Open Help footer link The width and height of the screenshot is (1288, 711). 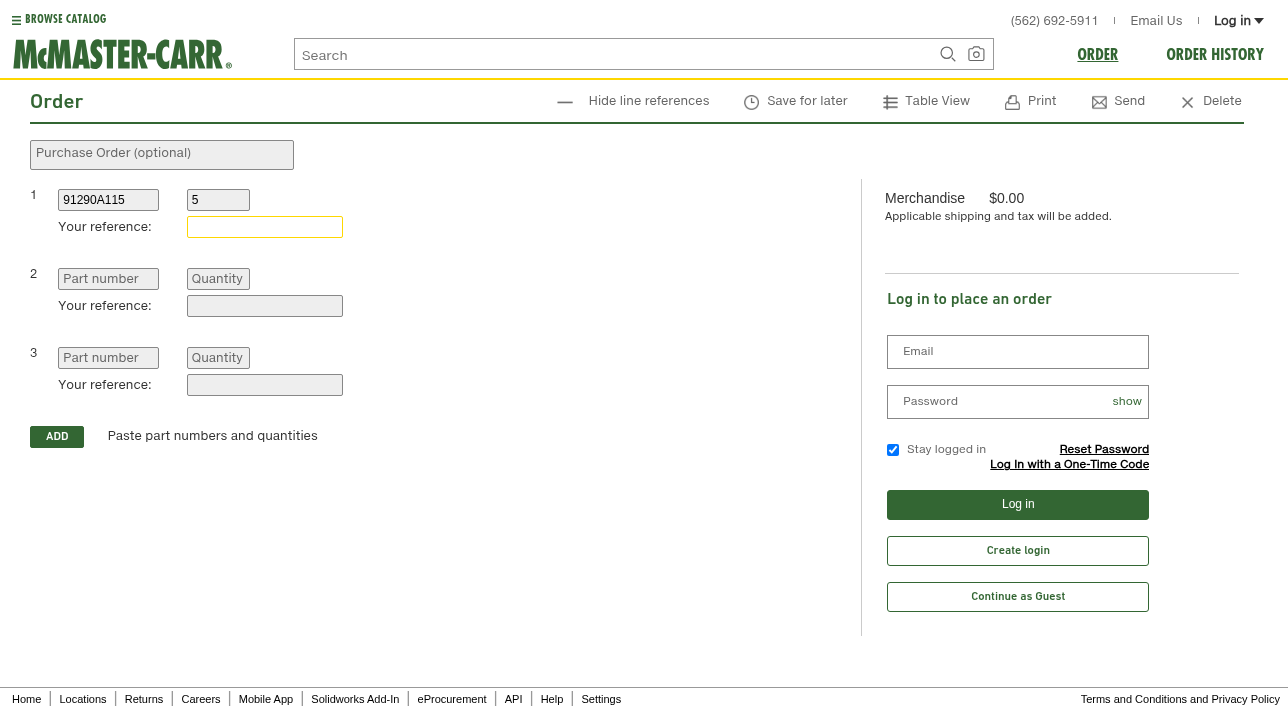[552, 699]
